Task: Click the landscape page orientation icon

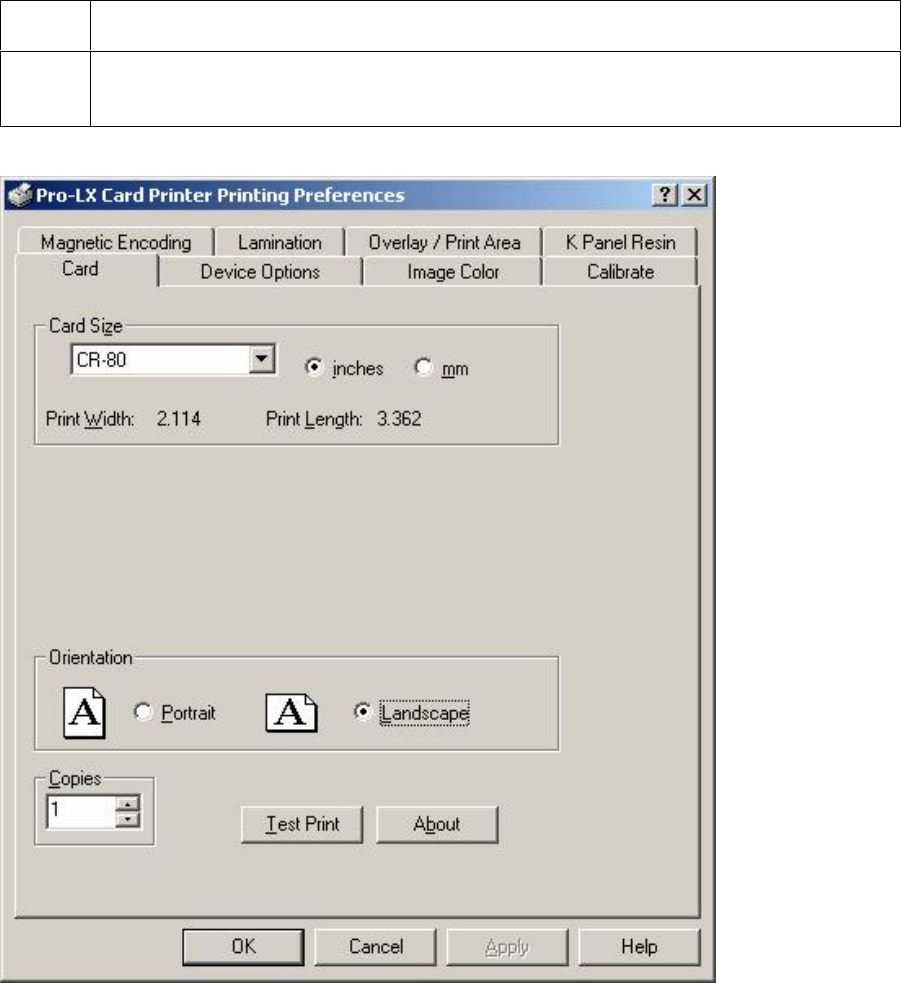Action: click(291, 713)
